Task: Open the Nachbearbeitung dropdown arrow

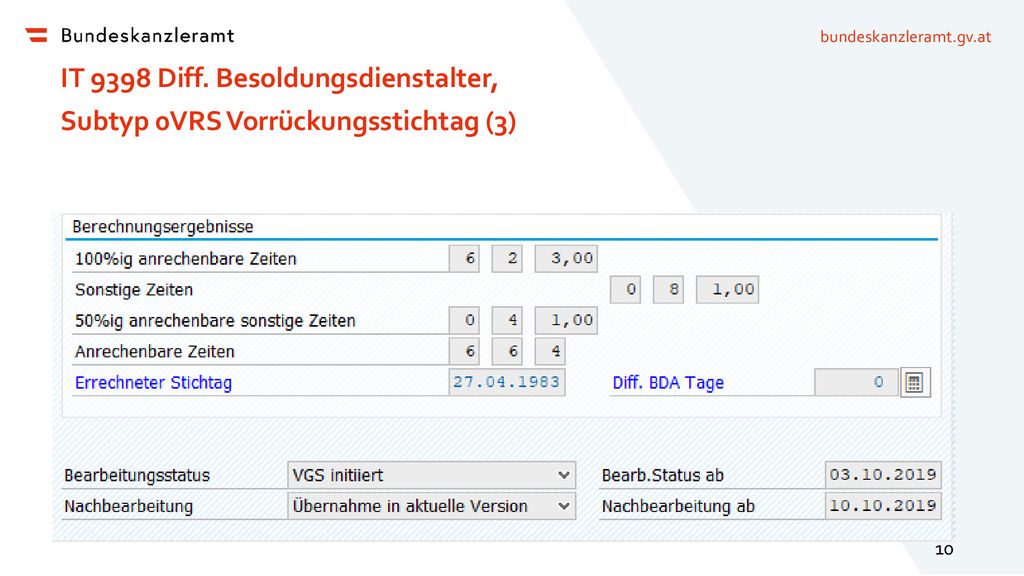Action: 564,506
